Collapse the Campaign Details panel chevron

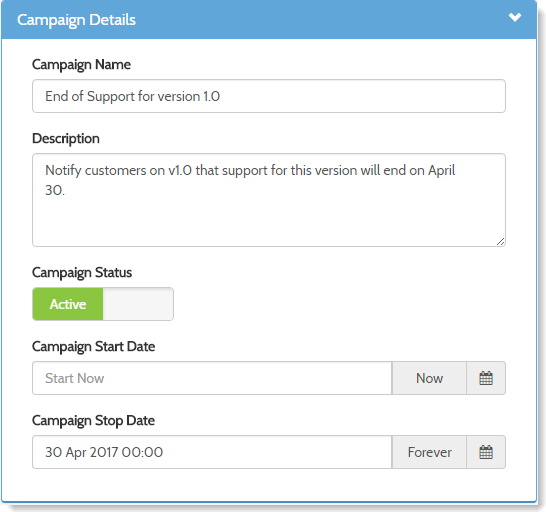pyautogui.click(x=515, y=17)
